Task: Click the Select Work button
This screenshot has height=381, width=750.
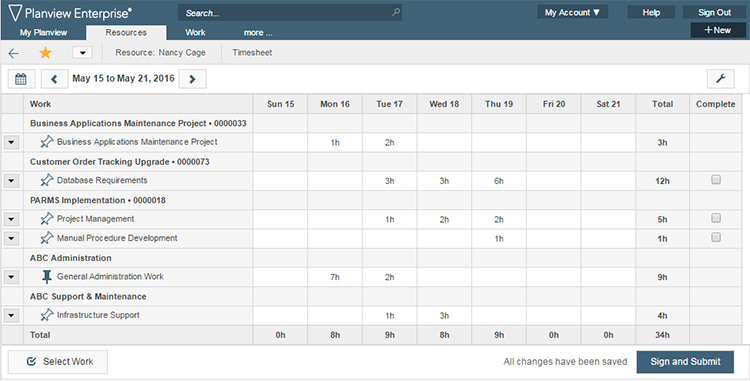Action: pyautogui.click(x=58, y=362)
